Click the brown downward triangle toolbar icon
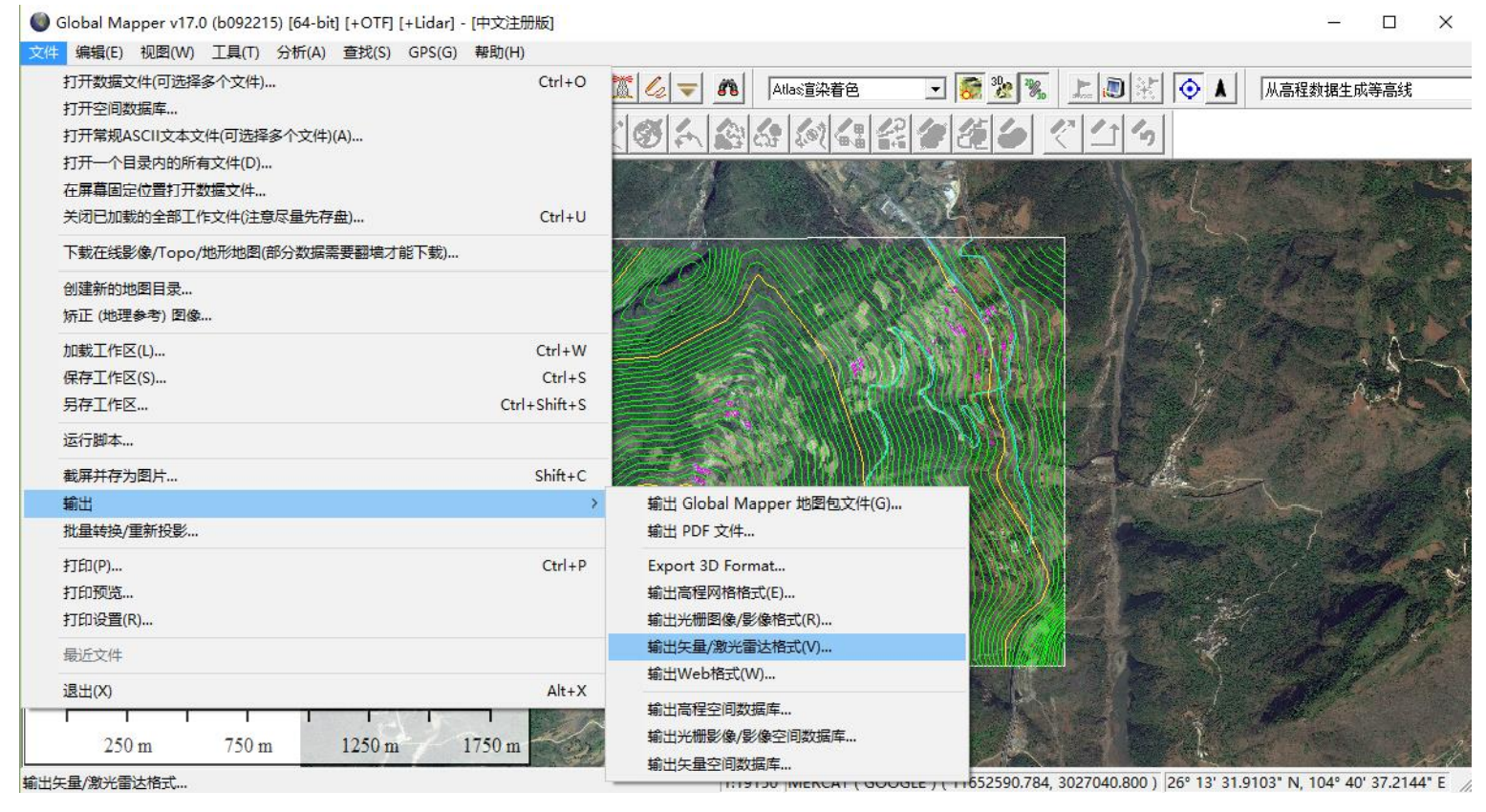 (687, 89)
